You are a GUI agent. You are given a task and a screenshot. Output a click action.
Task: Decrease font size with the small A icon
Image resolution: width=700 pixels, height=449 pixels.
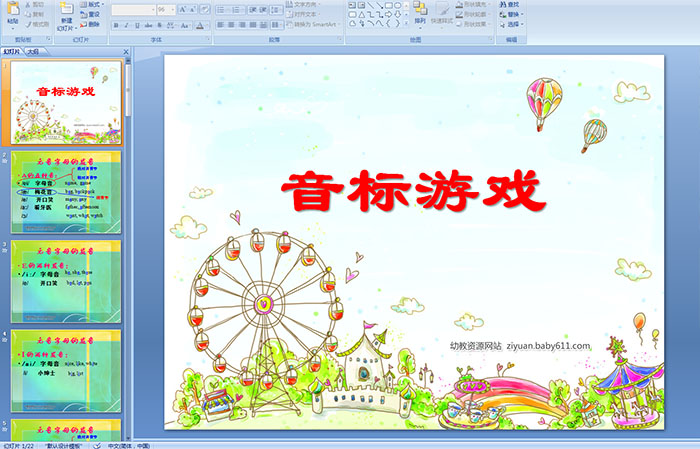pos(193,9)
